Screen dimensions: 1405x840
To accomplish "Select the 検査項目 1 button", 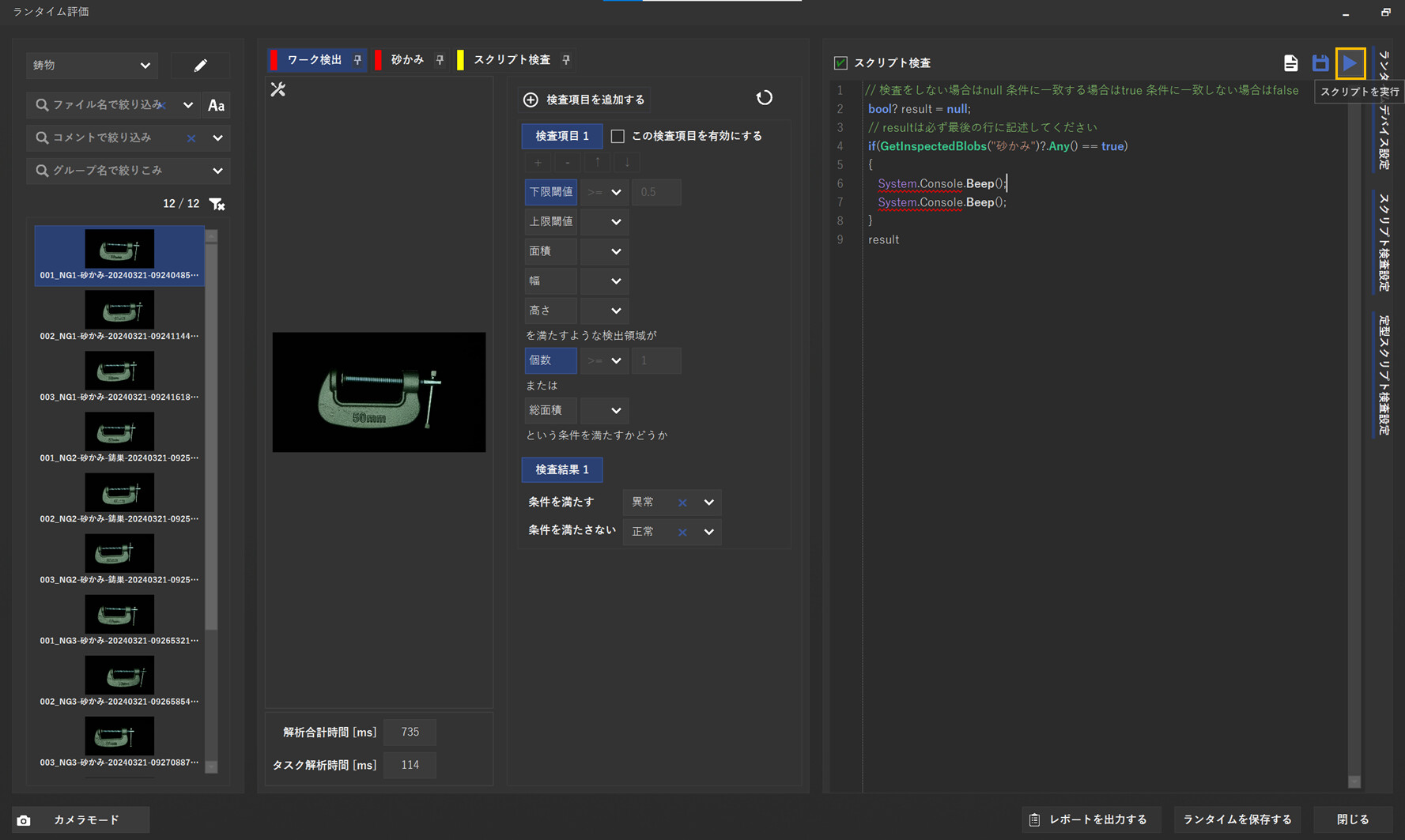I will 562,136.
